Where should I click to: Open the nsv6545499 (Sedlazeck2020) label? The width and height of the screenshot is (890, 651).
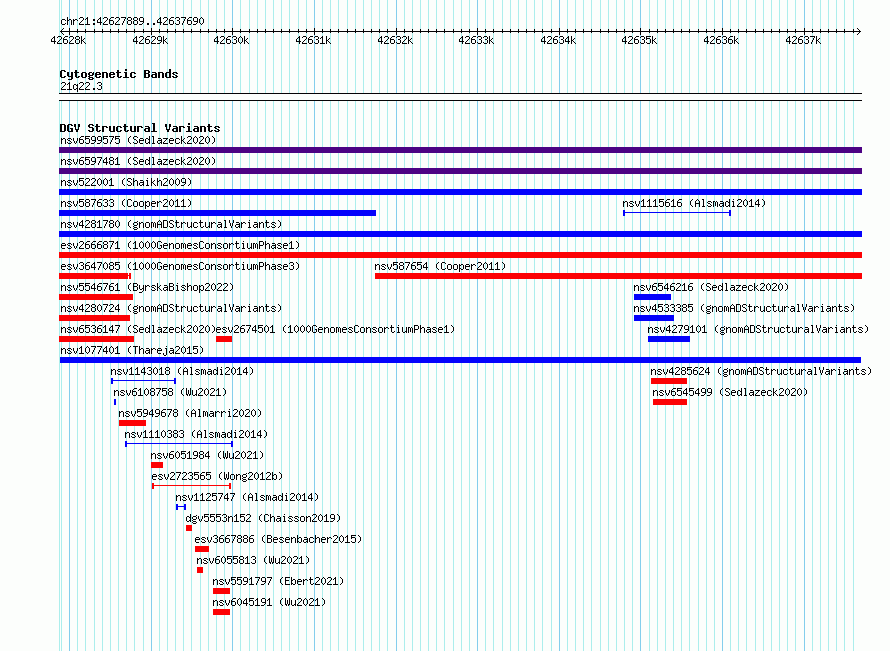[730, 392]
